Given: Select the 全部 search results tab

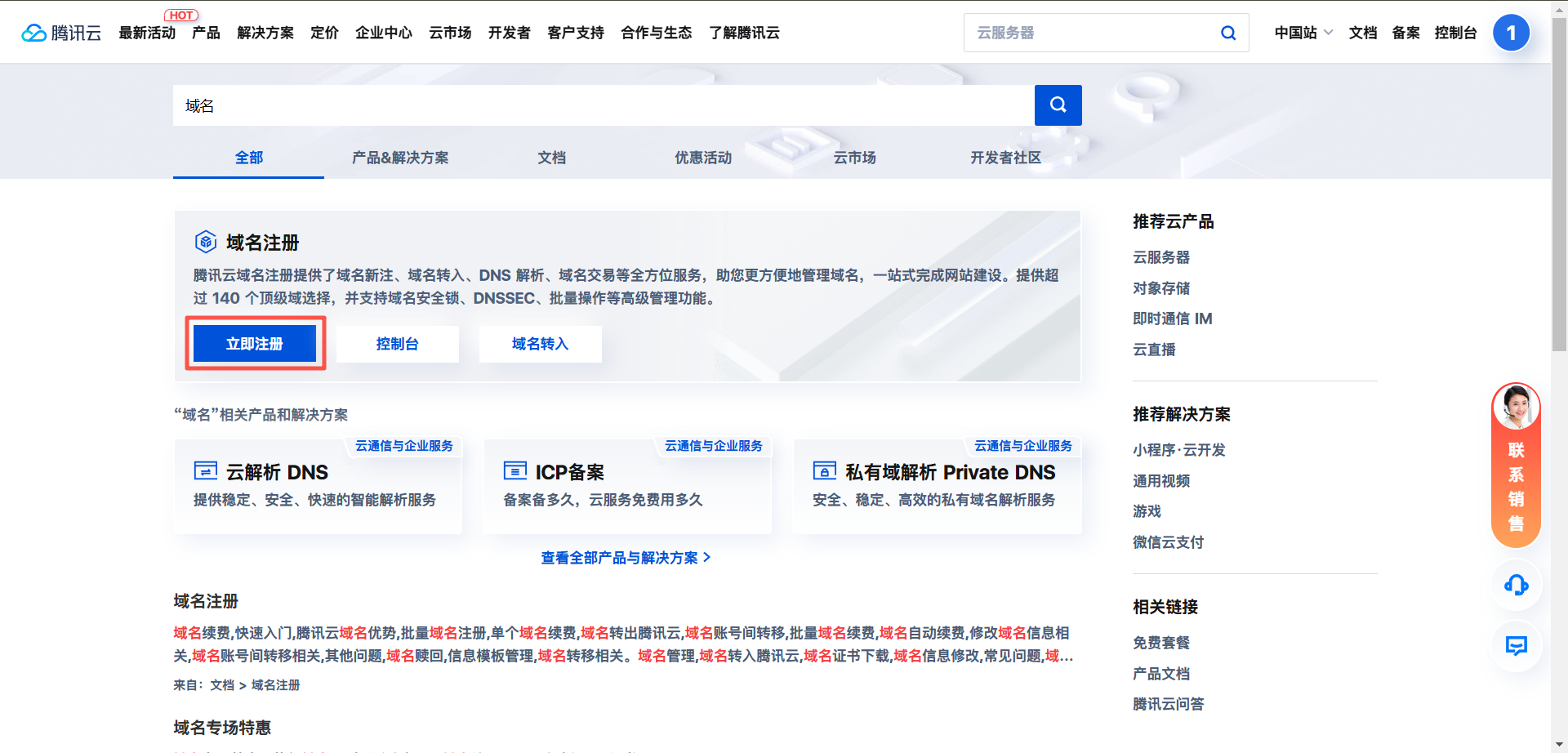Looking at the screenshot, I should pos(249,158).
